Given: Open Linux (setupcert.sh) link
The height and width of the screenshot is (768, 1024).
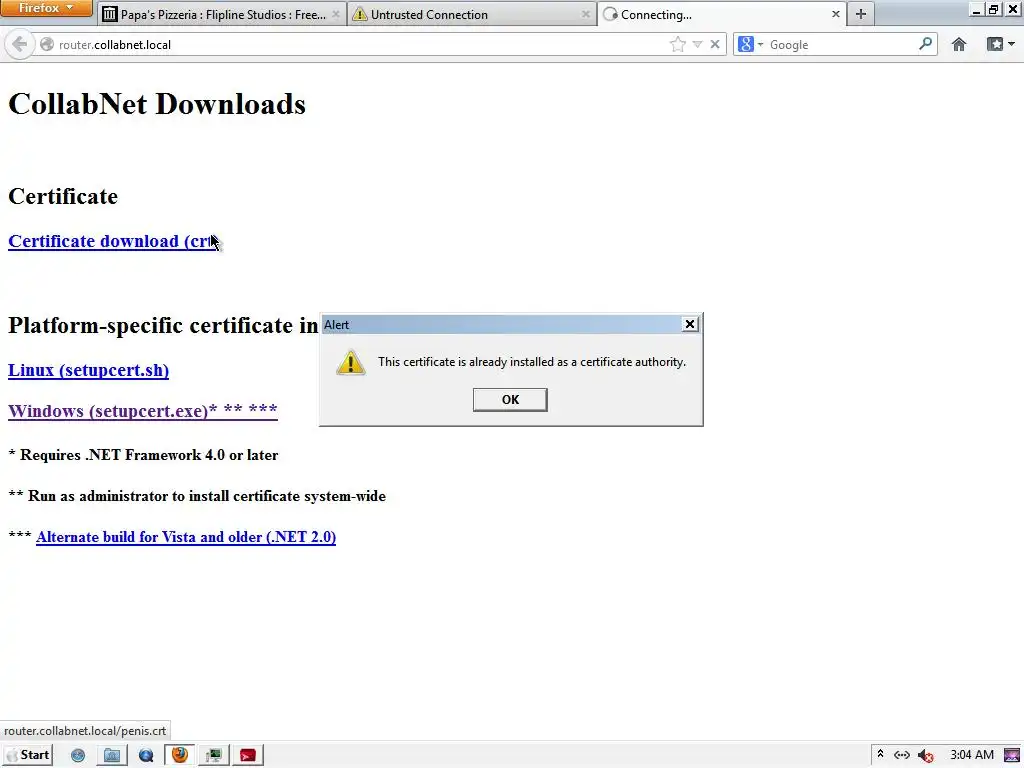Looking at the screenshot, I should click(x=88, y=370).
